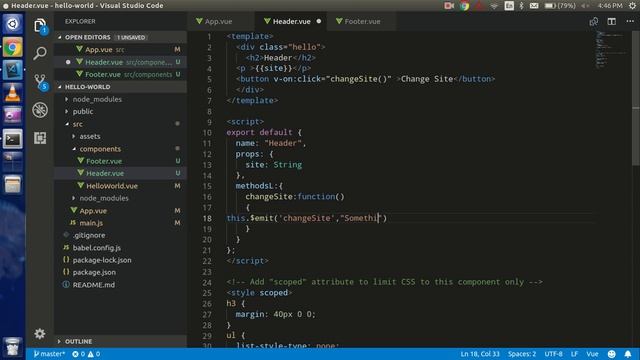Change encoding via UTF-8 status item
The image size is (640, 360).
tap(553, 354)
